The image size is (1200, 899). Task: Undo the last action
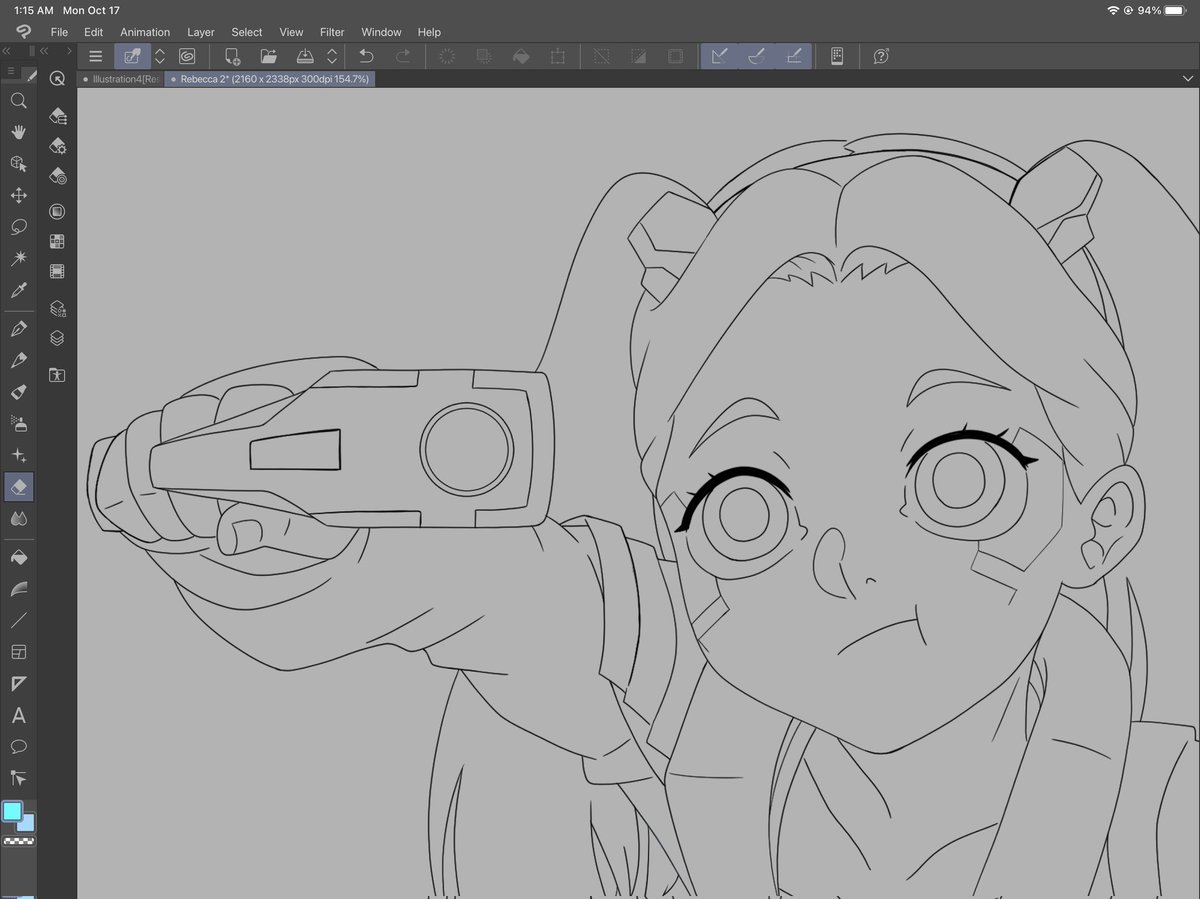tap(366, 57)
